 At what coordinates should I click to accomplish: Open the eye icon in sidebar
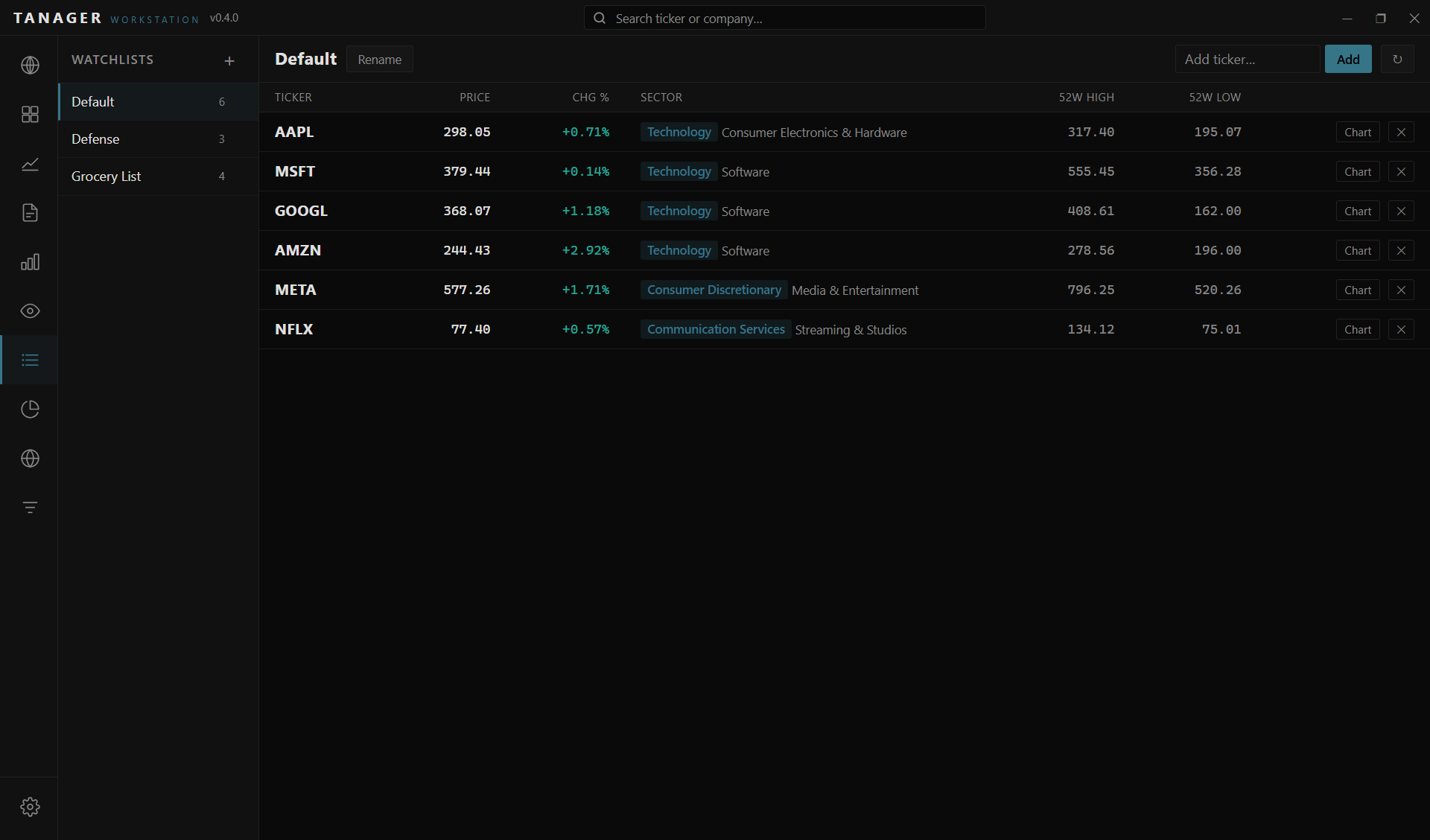tap(30, 311)
